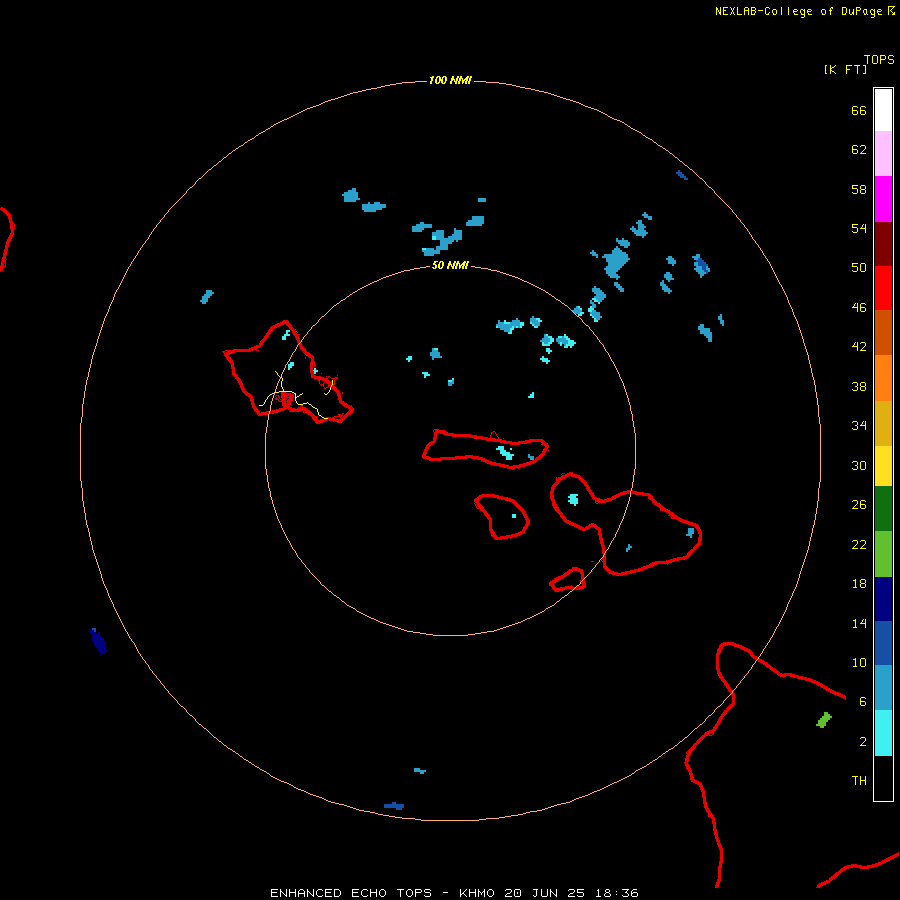900x900 pixels.
Task: Click the '50' legend value
Action: pos(859,267)
